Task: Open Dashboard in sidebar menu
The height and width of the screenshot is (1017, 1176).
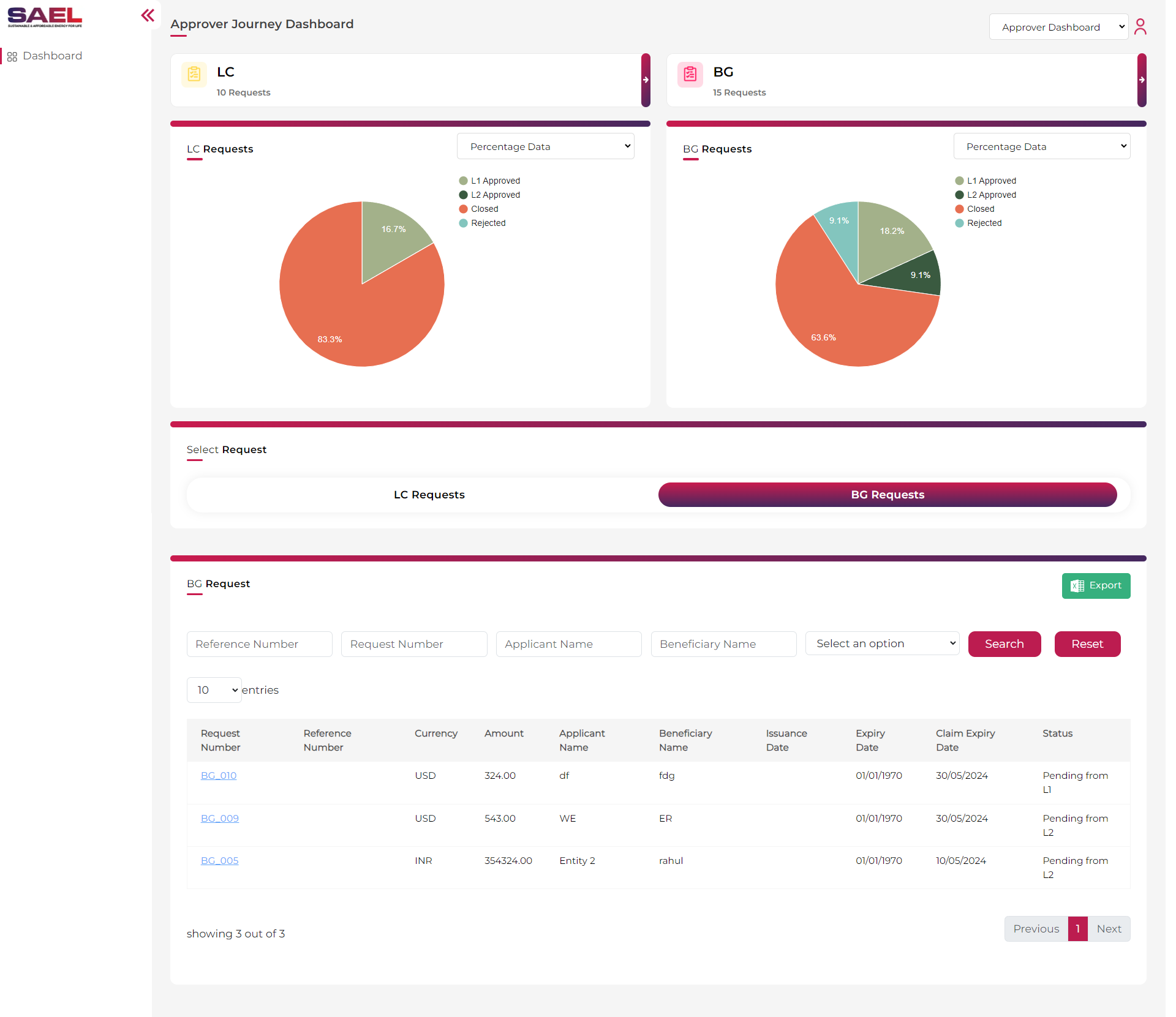Action: click(52, 56)
